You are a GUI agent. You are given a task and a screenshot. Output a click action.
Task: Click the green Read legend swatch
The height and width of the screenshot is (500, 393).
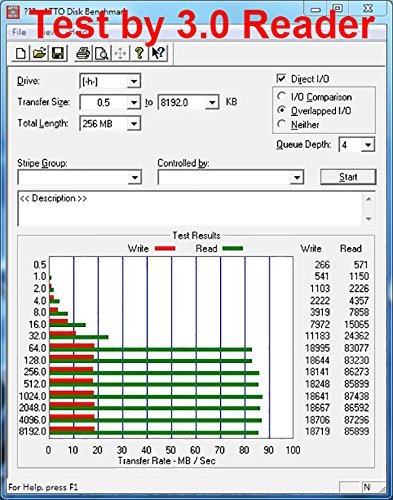[x=232, y=248]
